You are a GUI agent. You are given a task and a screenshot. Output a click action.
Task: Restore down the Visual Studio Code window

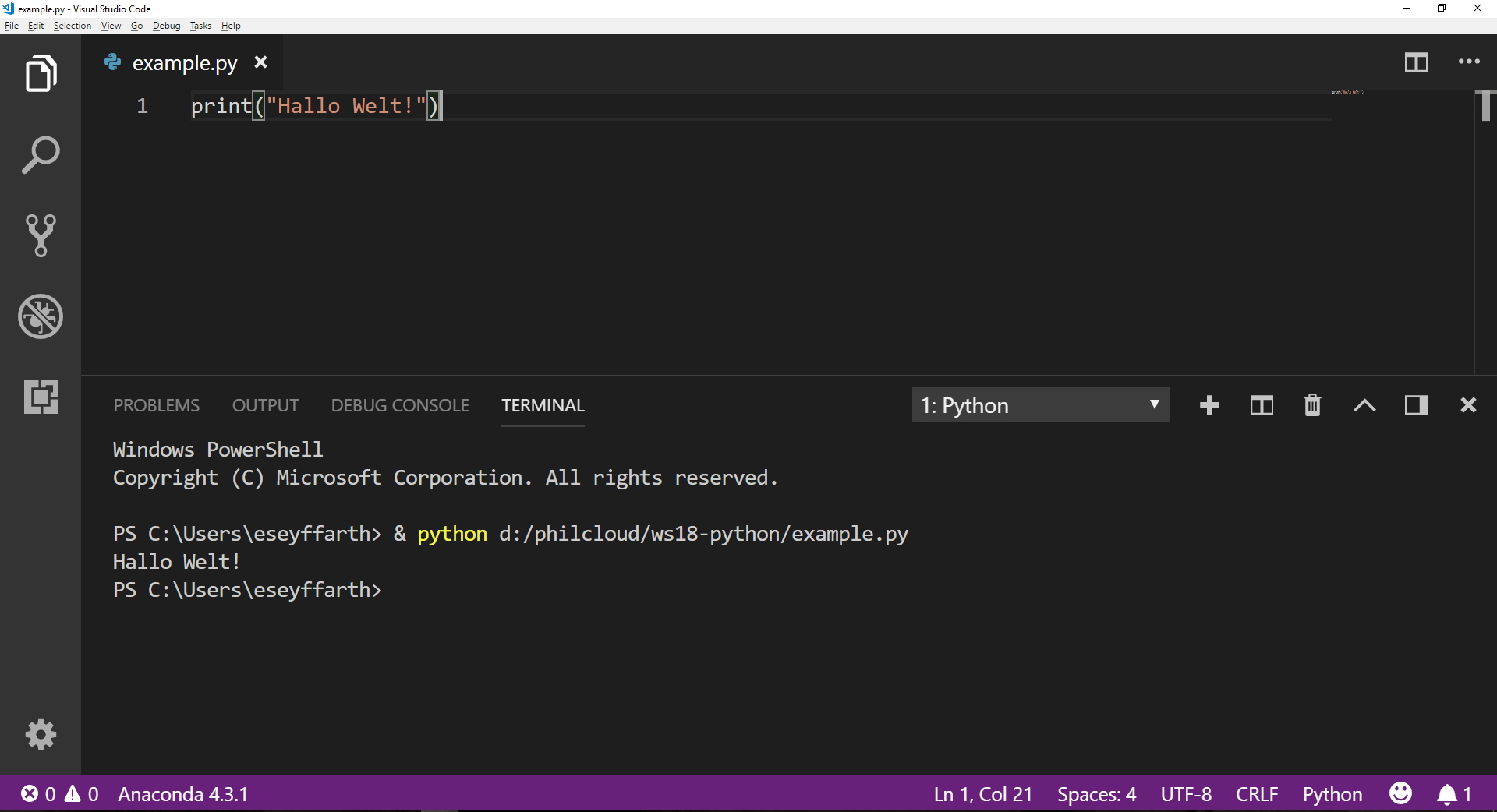point(1442,9)
